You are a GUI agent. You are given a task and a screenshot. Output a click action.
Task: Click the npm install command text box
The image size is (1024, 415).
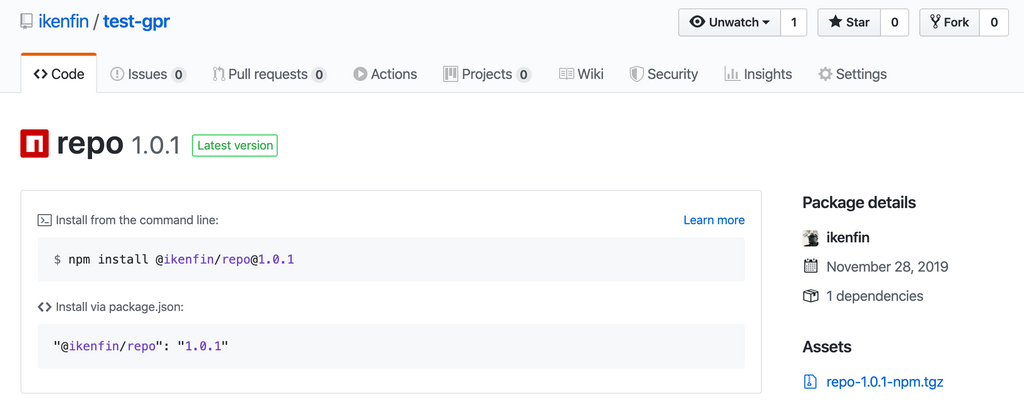[x=391, y=259]
